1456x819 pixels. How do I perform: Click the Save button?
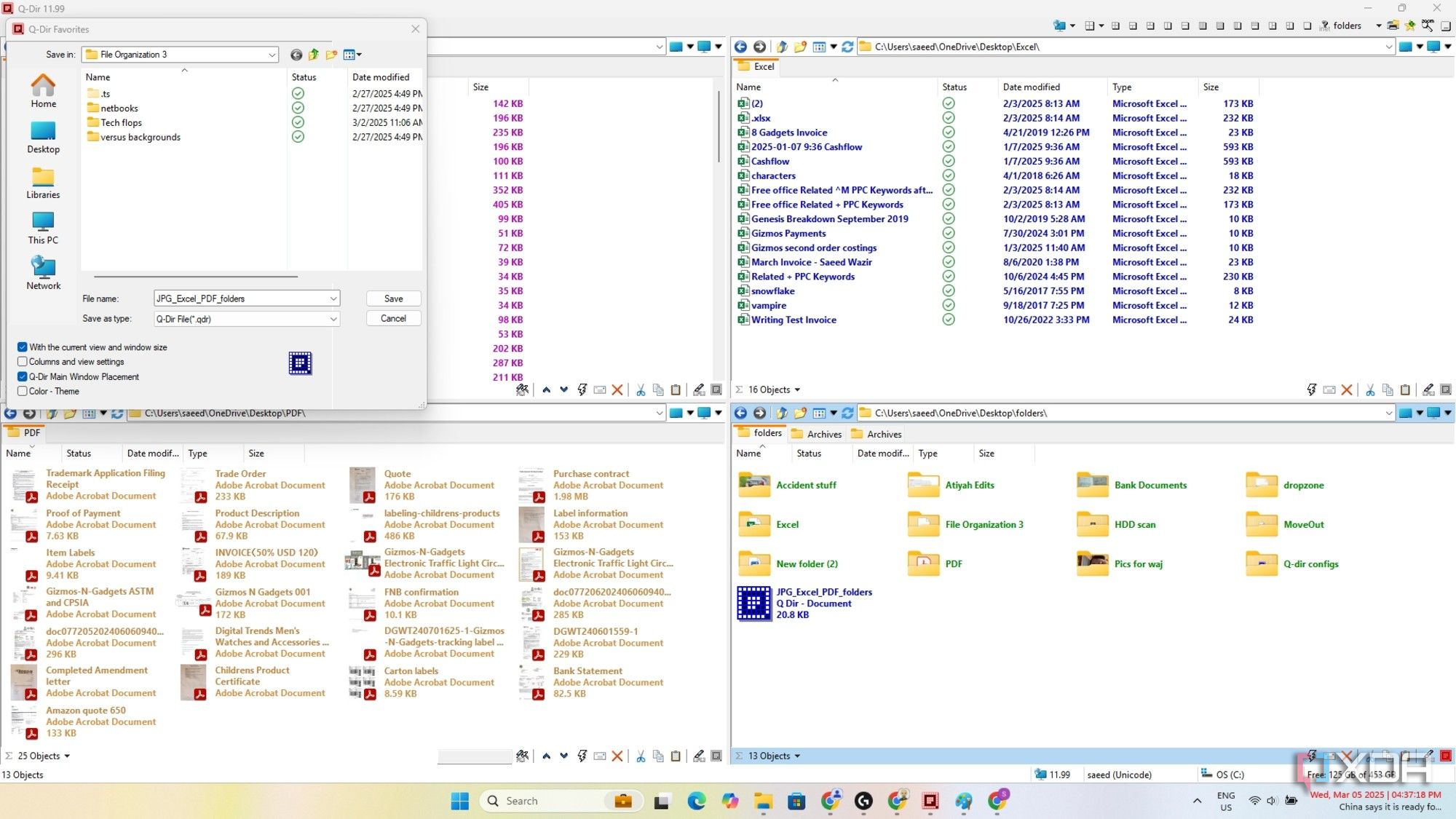click(x=393, y=298)
